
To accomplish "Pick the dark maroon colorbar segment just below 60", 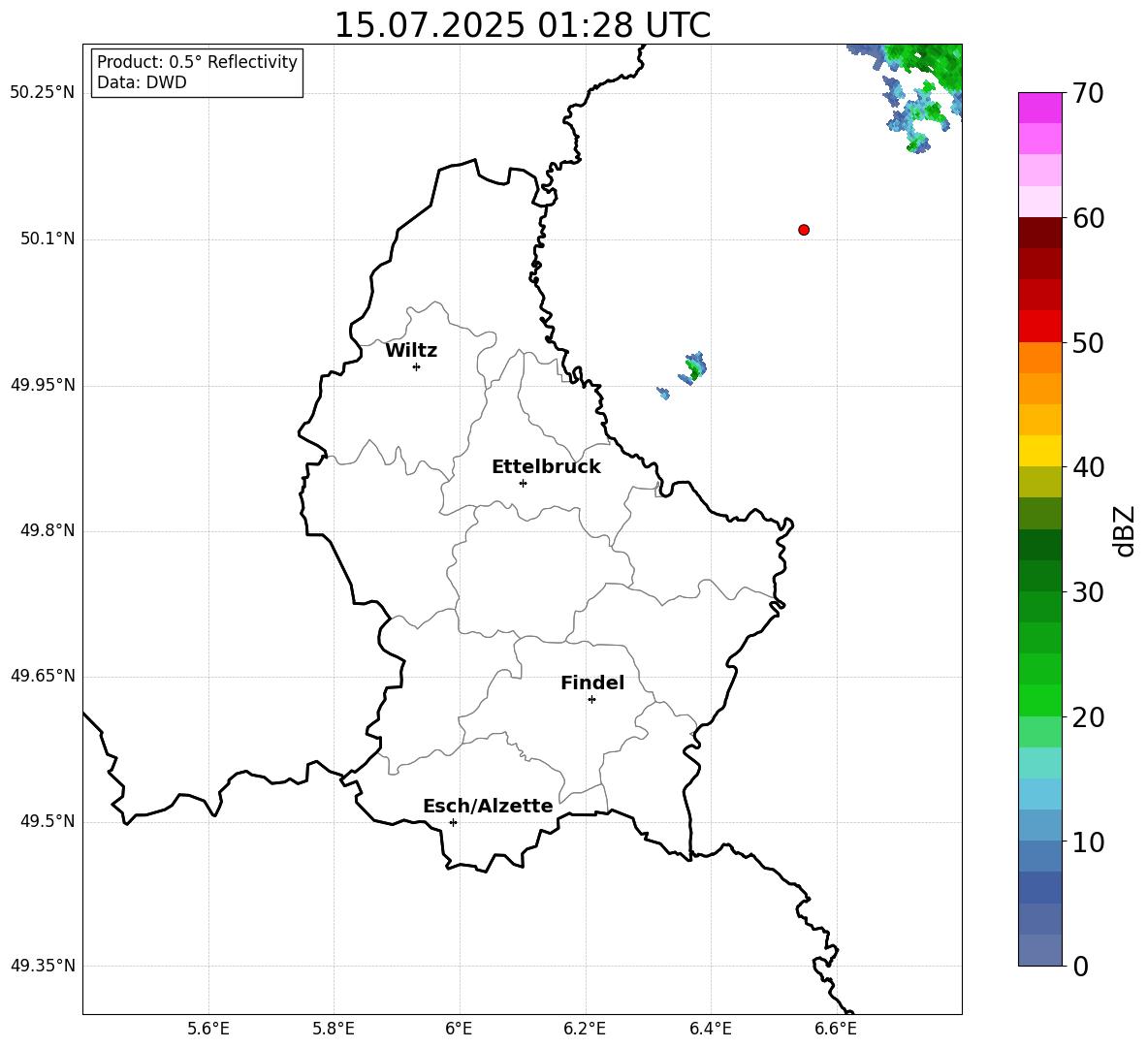I will 1040,233.
